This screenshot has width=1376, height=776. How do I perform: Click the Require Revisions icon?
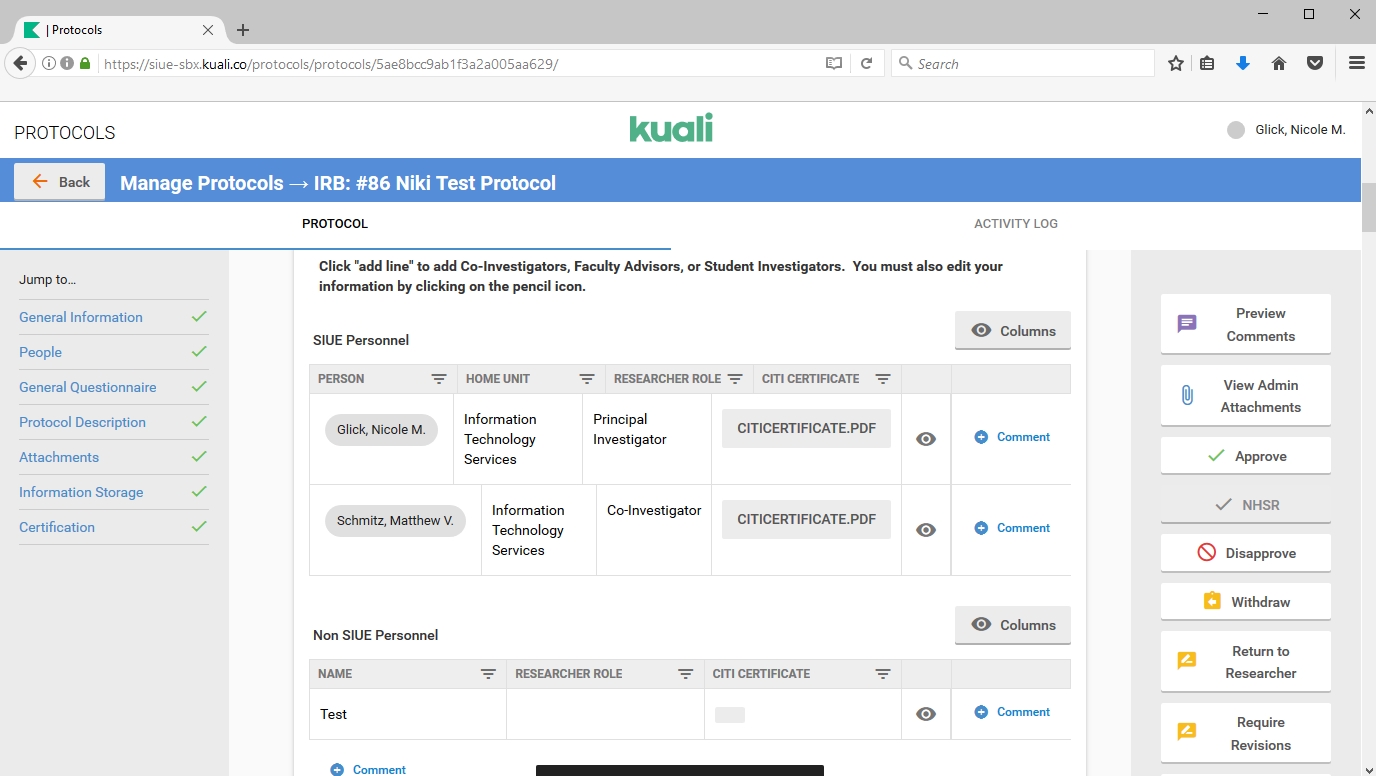(1187, 732)
